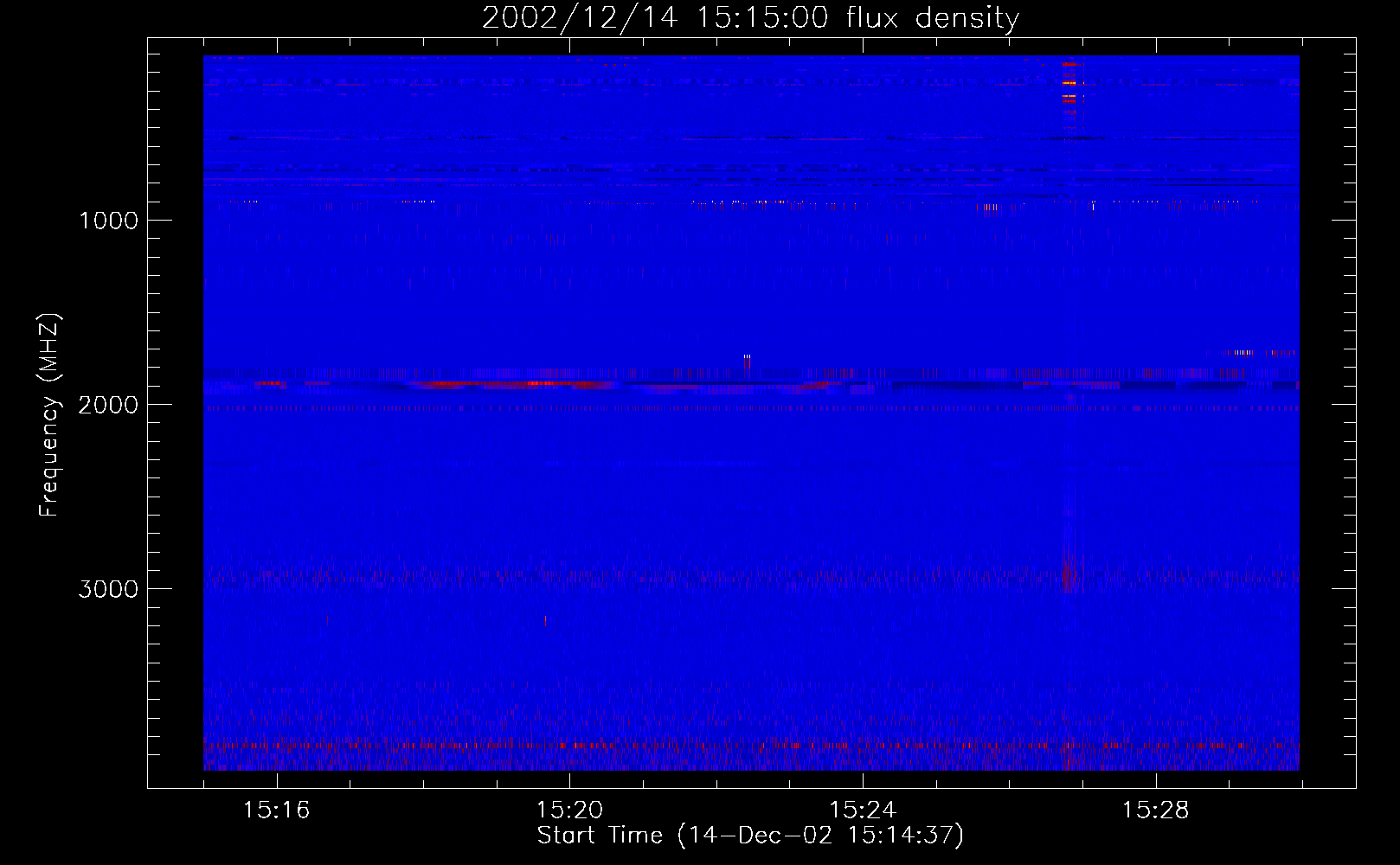
Task: Click the 15:20 time tick label
Action: coord(569,811)
